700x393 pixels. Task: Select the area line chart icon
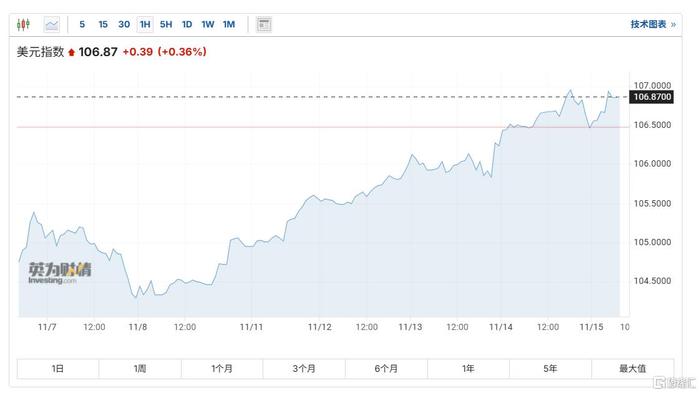52,24
